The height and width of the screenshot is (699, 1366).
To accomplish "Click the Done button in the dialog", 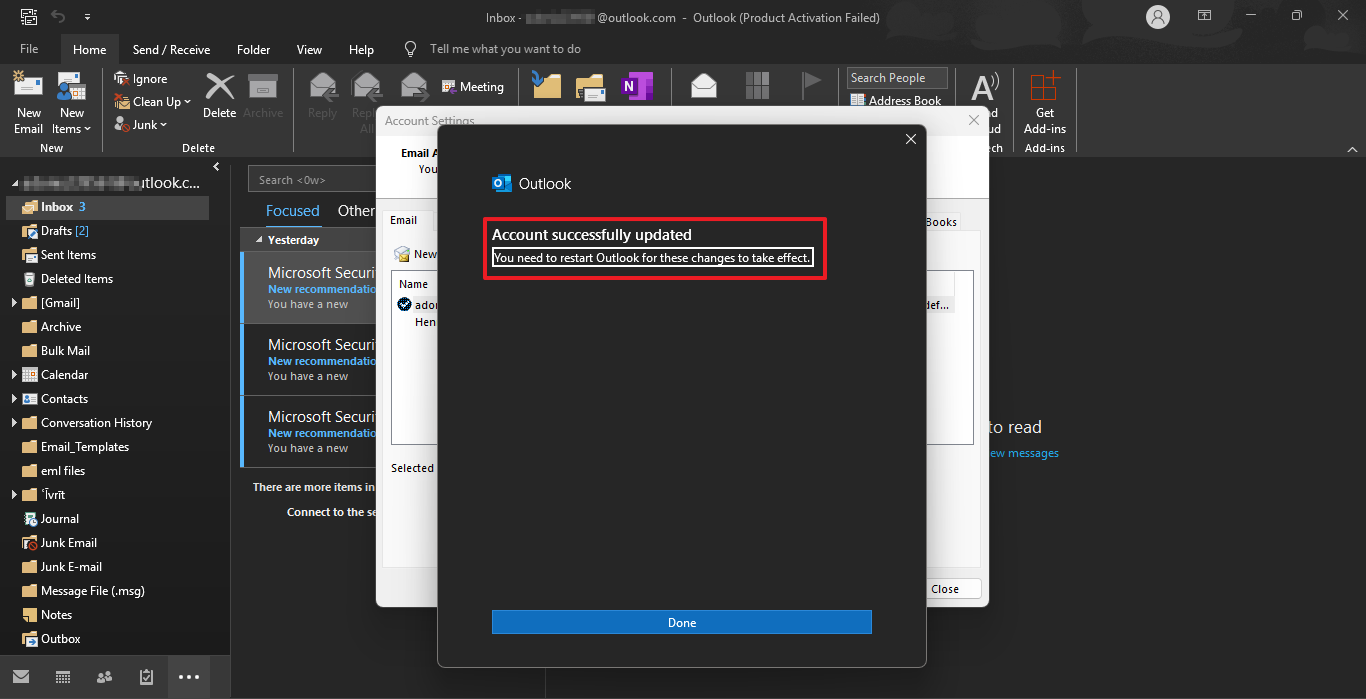I will click(682, 622).
